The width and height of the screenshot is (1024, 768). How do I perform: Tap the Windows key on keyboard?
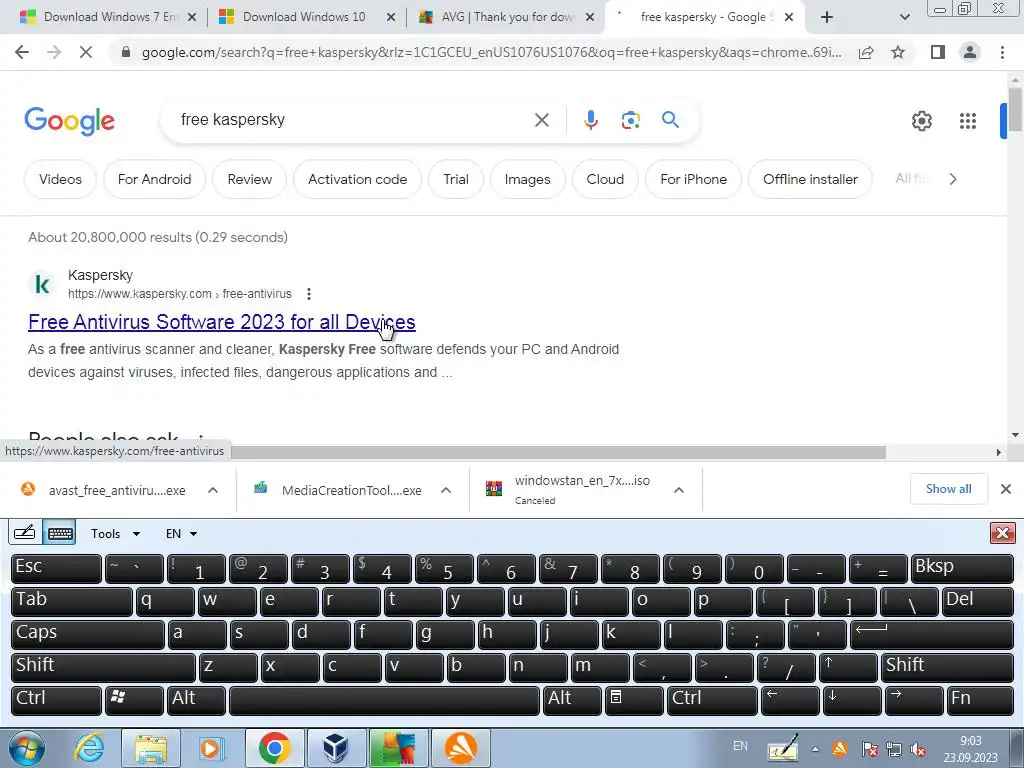pyautogui.click(x=134, y=700)
